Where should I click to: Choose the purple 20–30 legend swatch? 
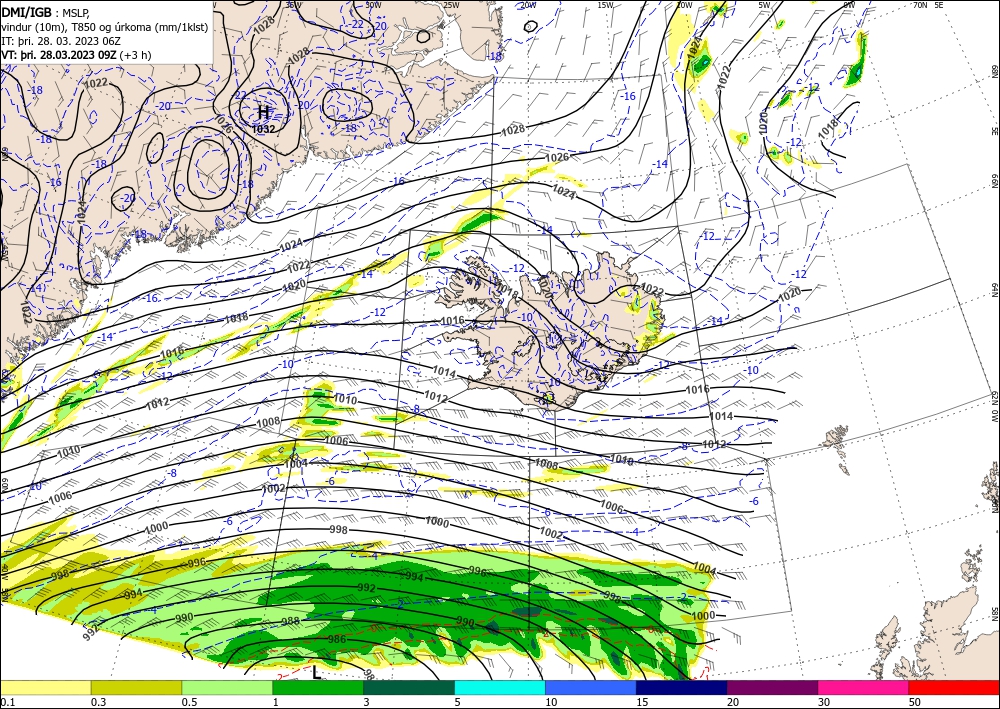(772, 687)
